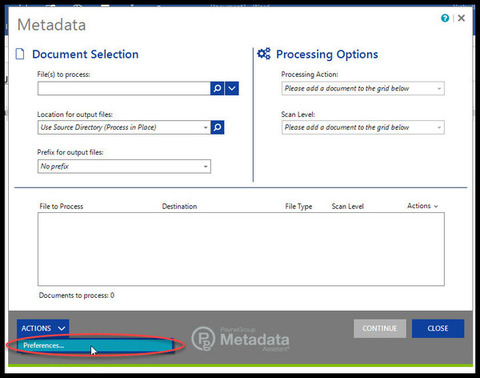
Task: Click the browse magnifier beside output location
Action: pyautogui.click(x=217, y=127)
